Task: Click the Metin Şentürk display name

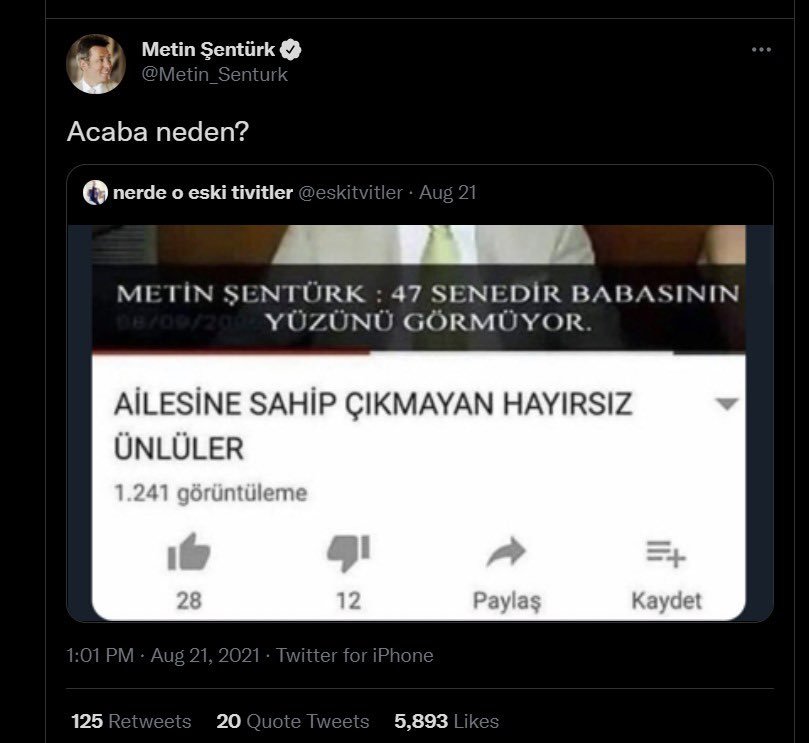Action: pos(208,49)
